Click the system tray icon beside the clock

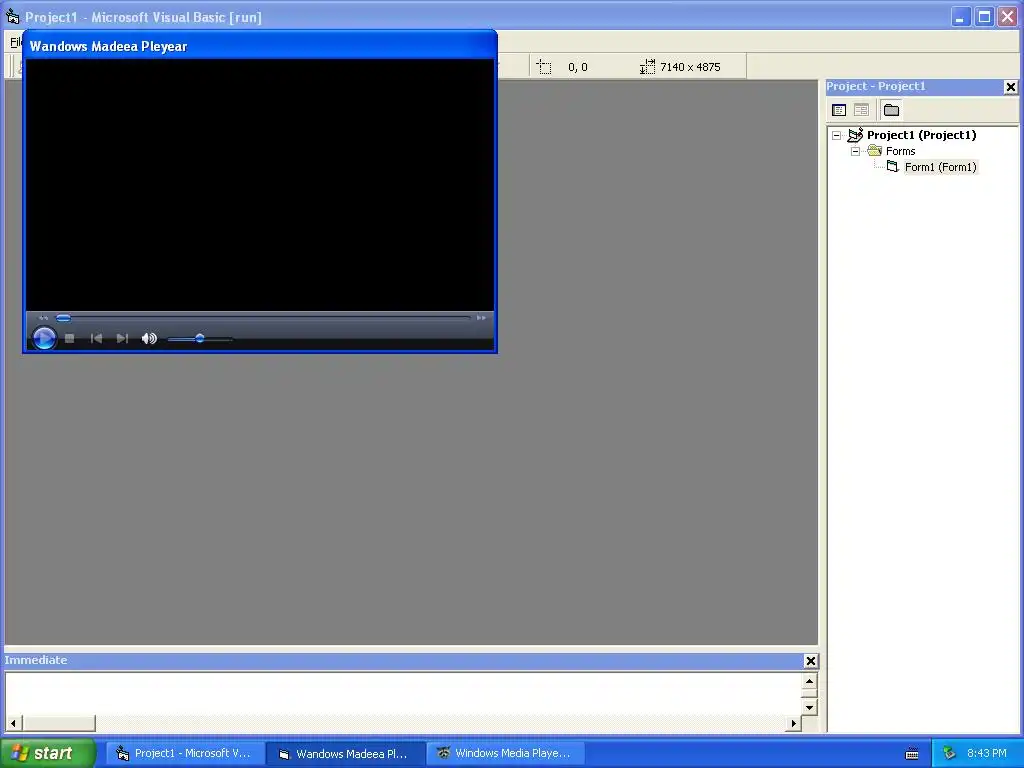tap(949, 754)
